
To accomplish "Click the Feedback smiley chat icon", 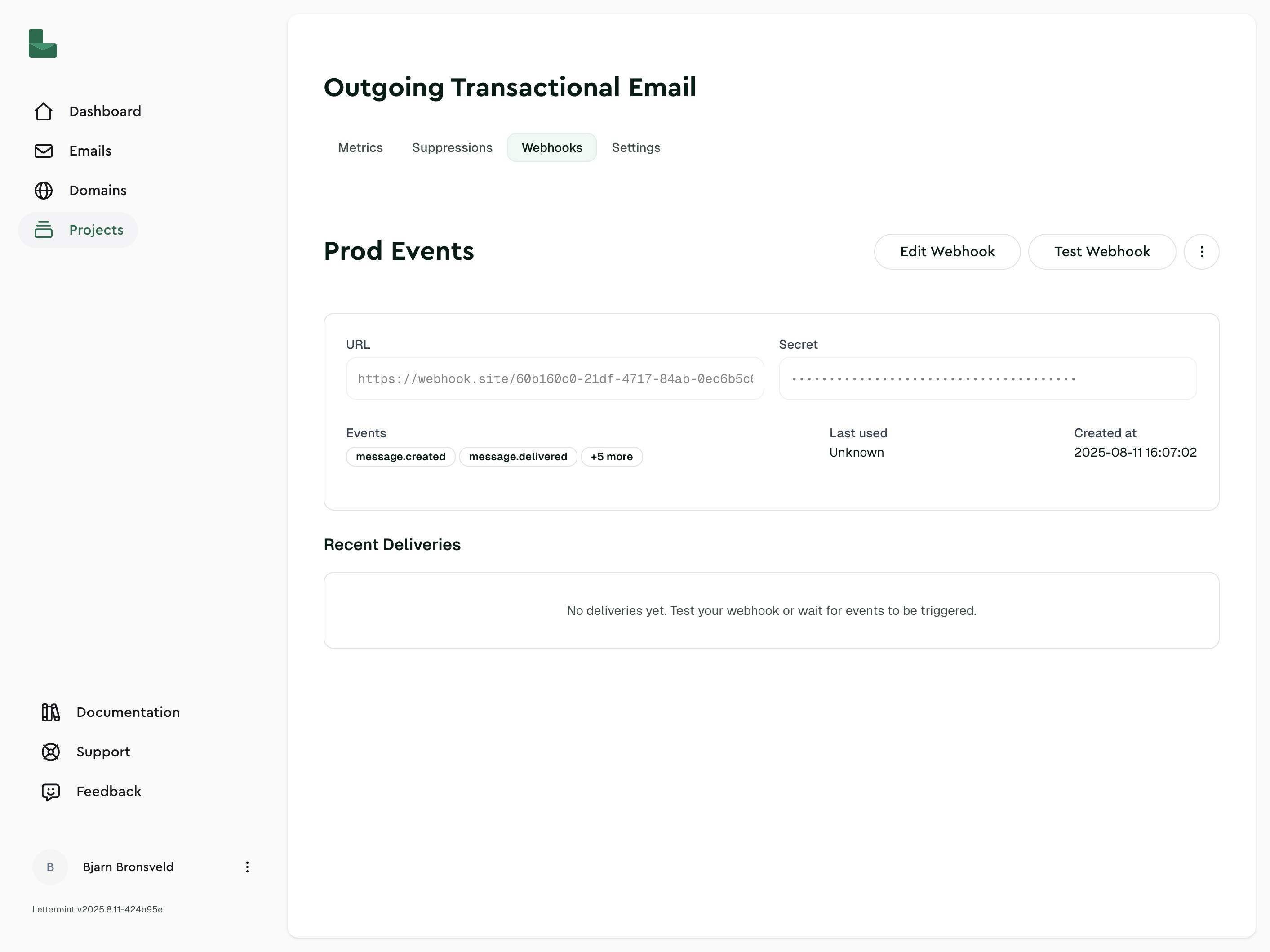I will [50, 792].
